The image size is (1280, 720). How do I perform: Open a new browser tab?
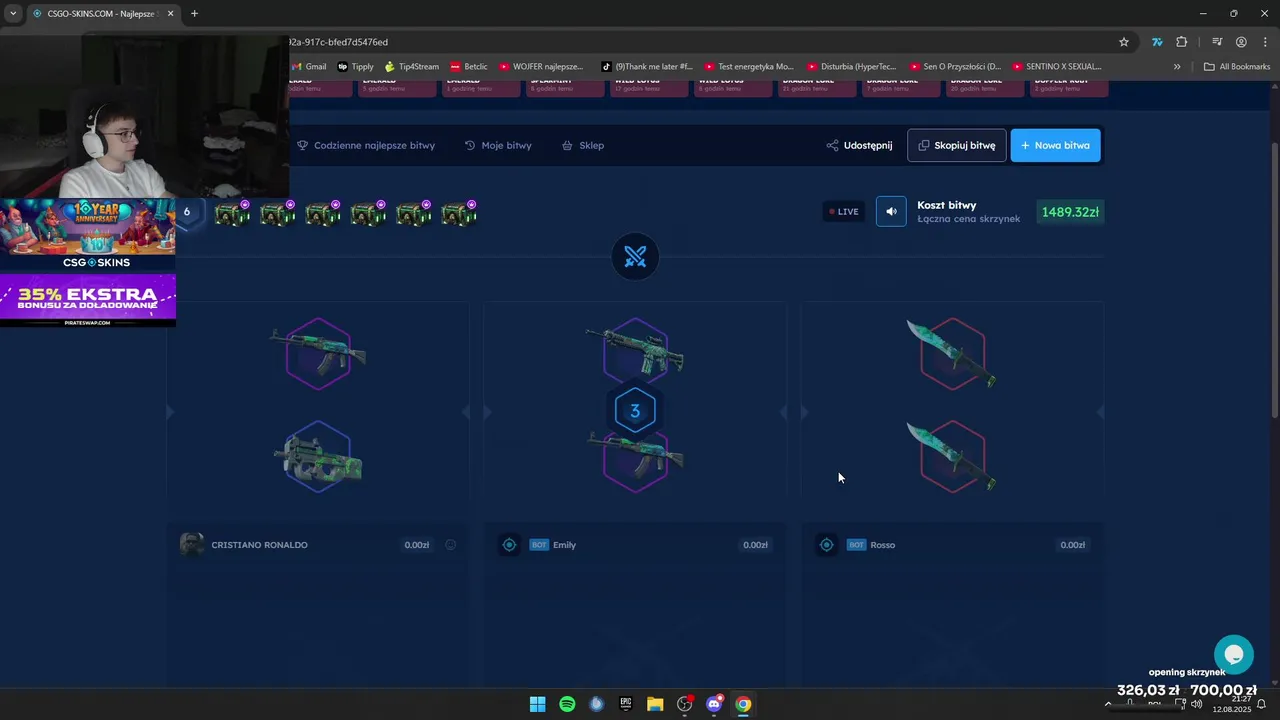pos(194,13)
